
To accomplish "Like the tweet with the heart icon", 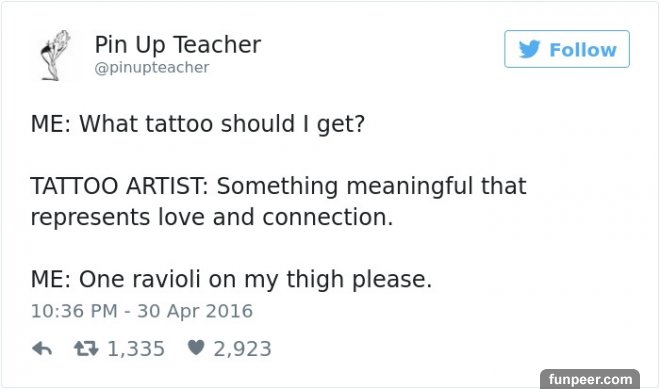I will pyautogui.click(x=196, y=347).
